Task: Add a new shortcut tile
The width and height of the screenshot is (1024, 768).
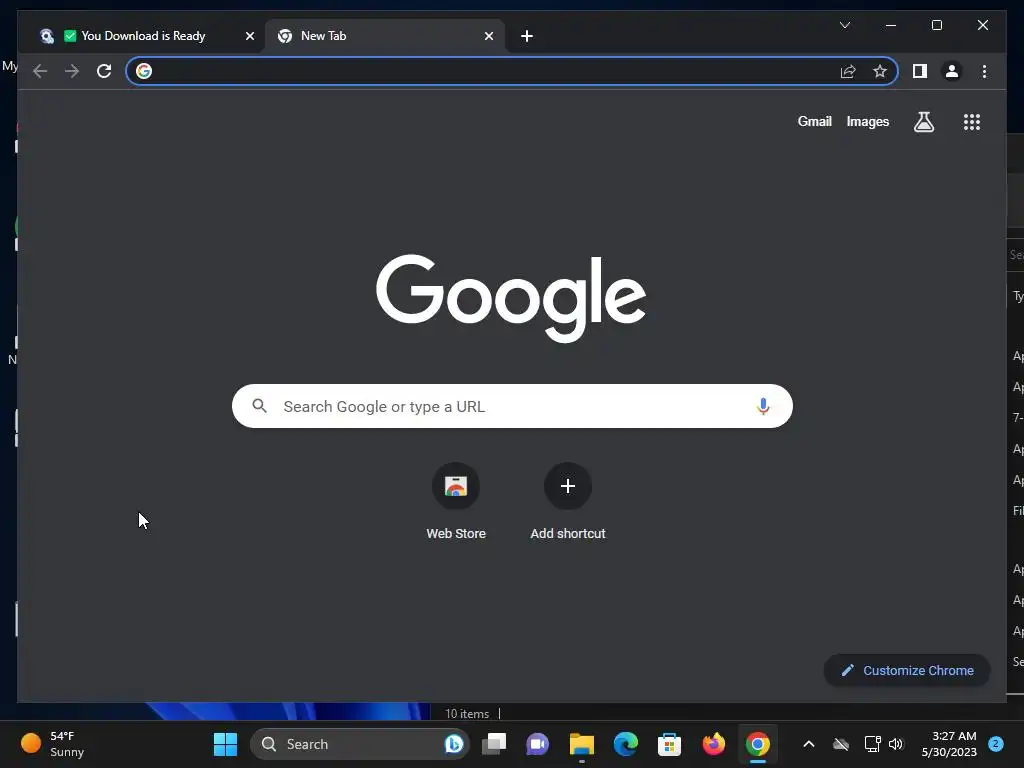Action: (568, 502)
